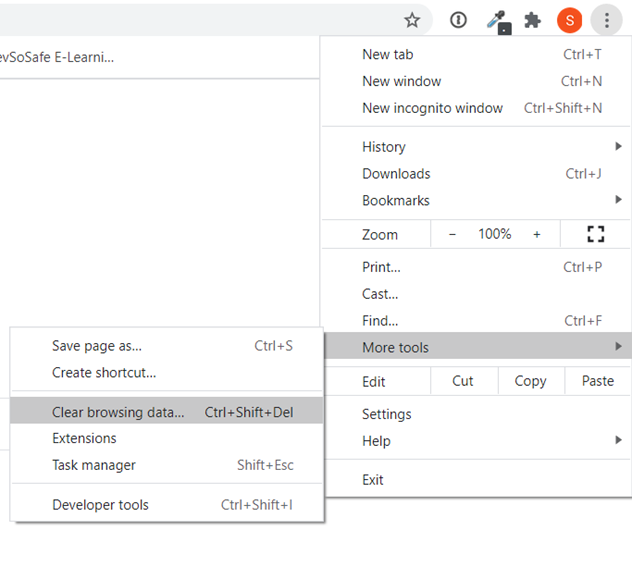Increase zoom with the plus button
This screenshot has height=579, width=632.
pos(537,234)
